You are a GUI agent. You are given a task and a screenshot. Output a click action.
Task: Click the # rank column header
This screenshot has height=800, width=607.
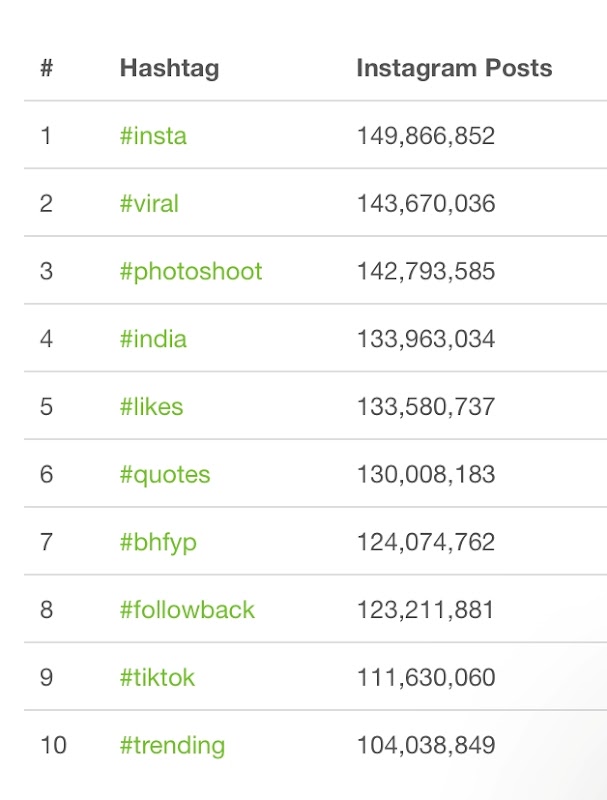tap(46, 69)
